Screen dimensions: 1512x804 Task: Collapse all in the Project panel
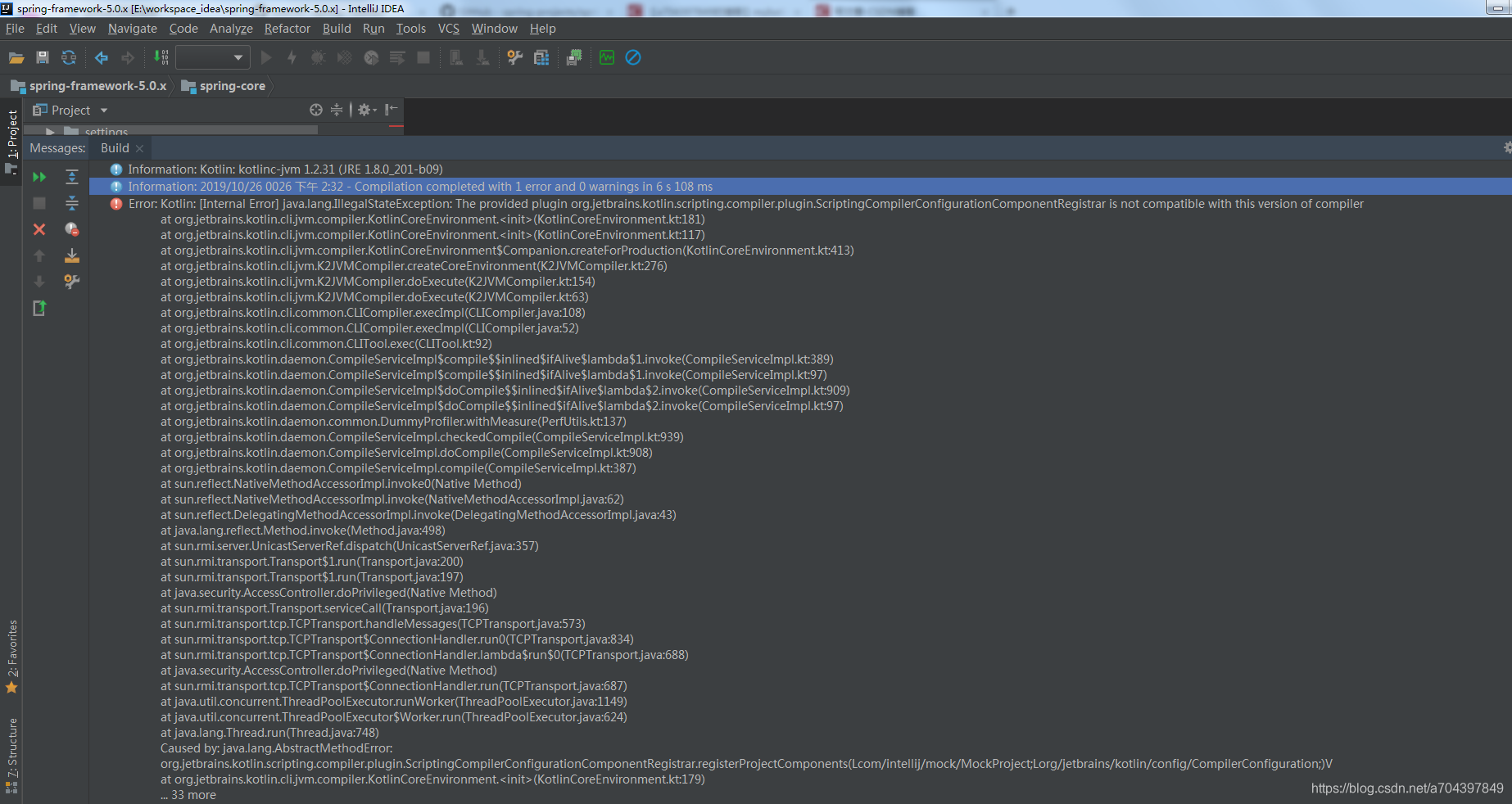pos(337,110)
